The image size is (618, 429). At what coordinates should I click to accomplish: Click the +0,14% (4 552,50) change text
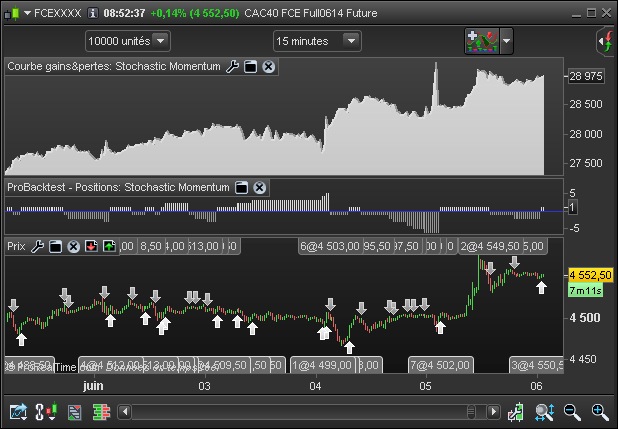pyautogui.click(x=195, y=13)
